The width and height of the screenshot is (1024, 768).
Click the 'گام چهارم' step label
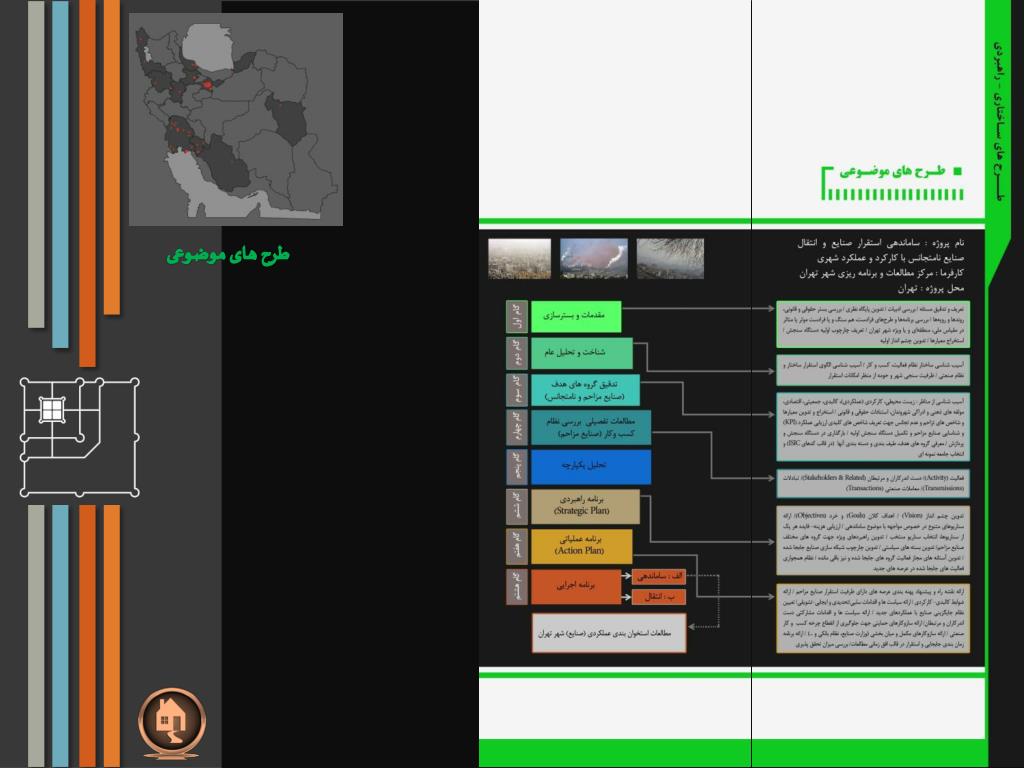[x=517, y=428]
